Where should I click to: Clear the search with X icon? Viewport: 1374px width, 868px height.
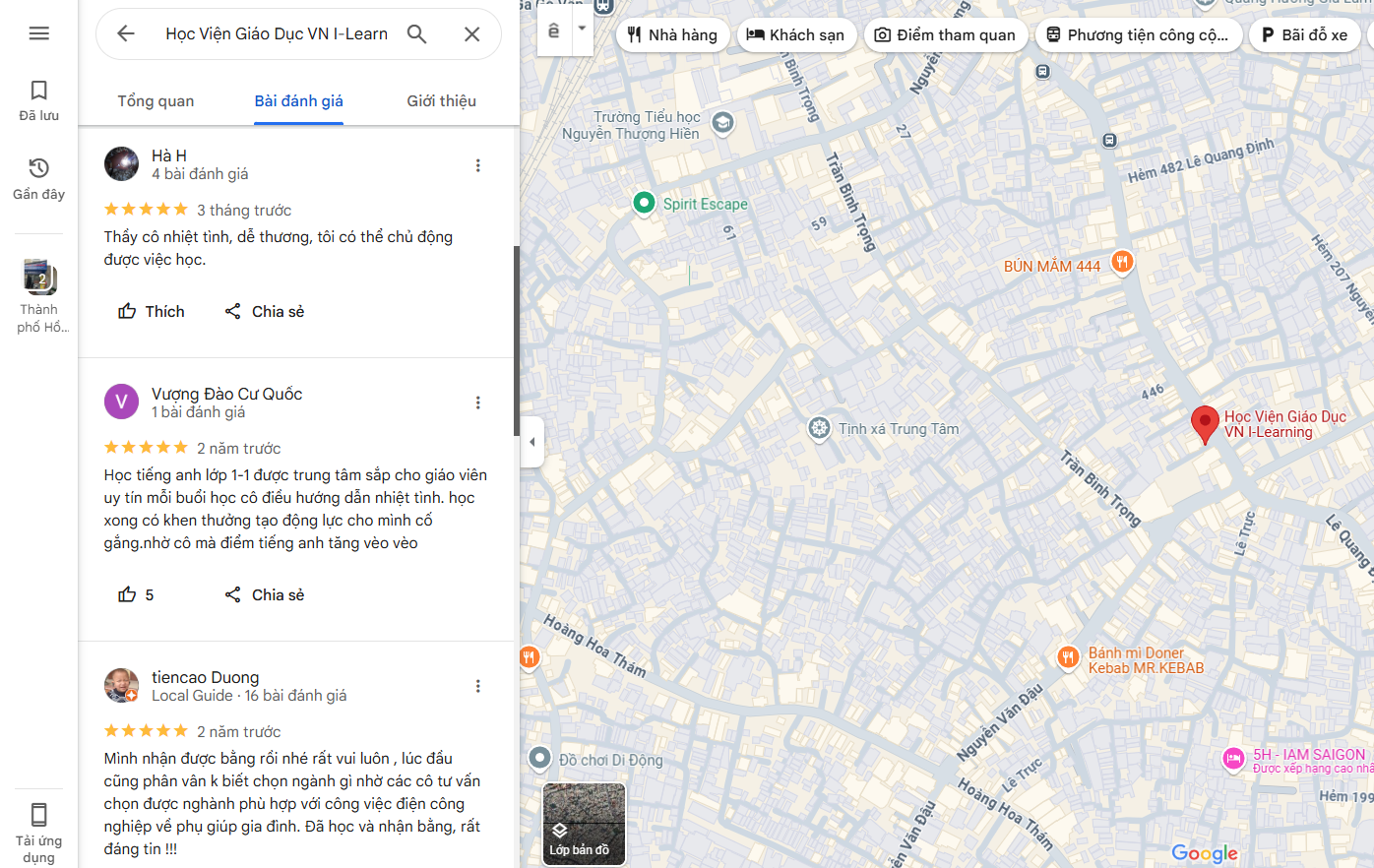pos(472,33)
